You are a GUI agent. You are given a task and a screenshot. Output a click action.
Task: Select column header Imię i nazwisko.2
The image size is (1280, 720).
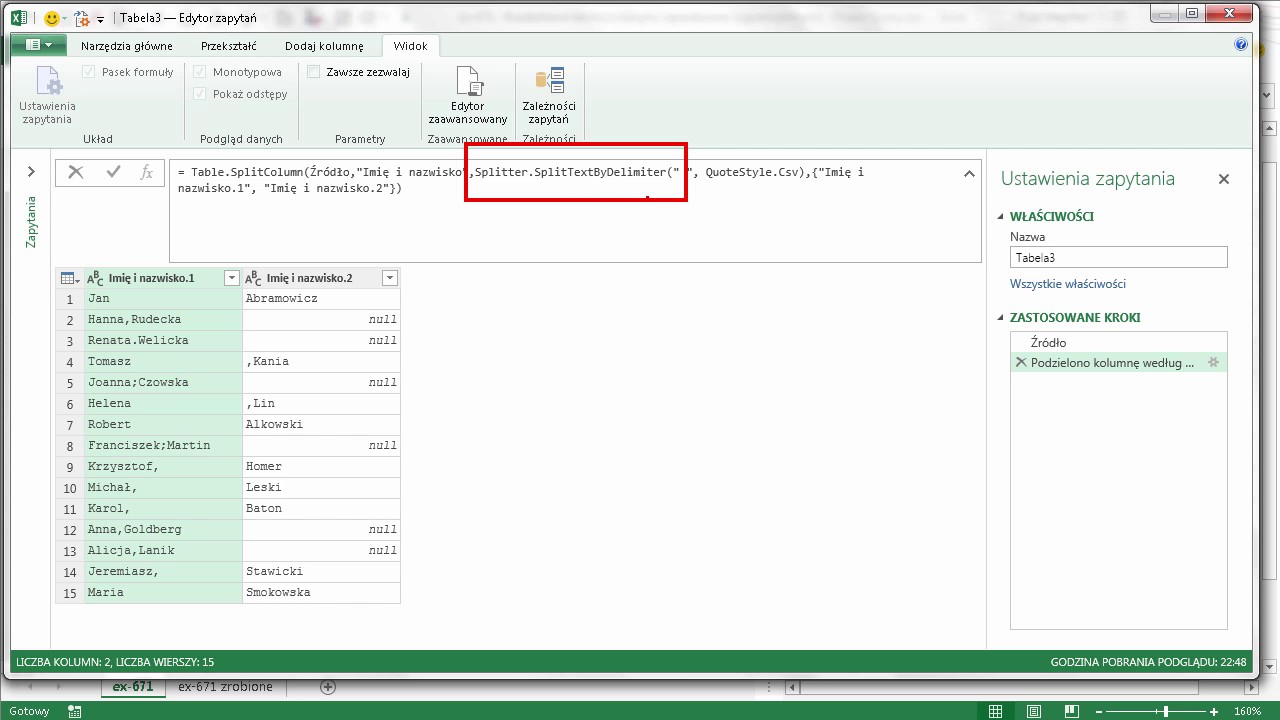[x=310, y=278]
